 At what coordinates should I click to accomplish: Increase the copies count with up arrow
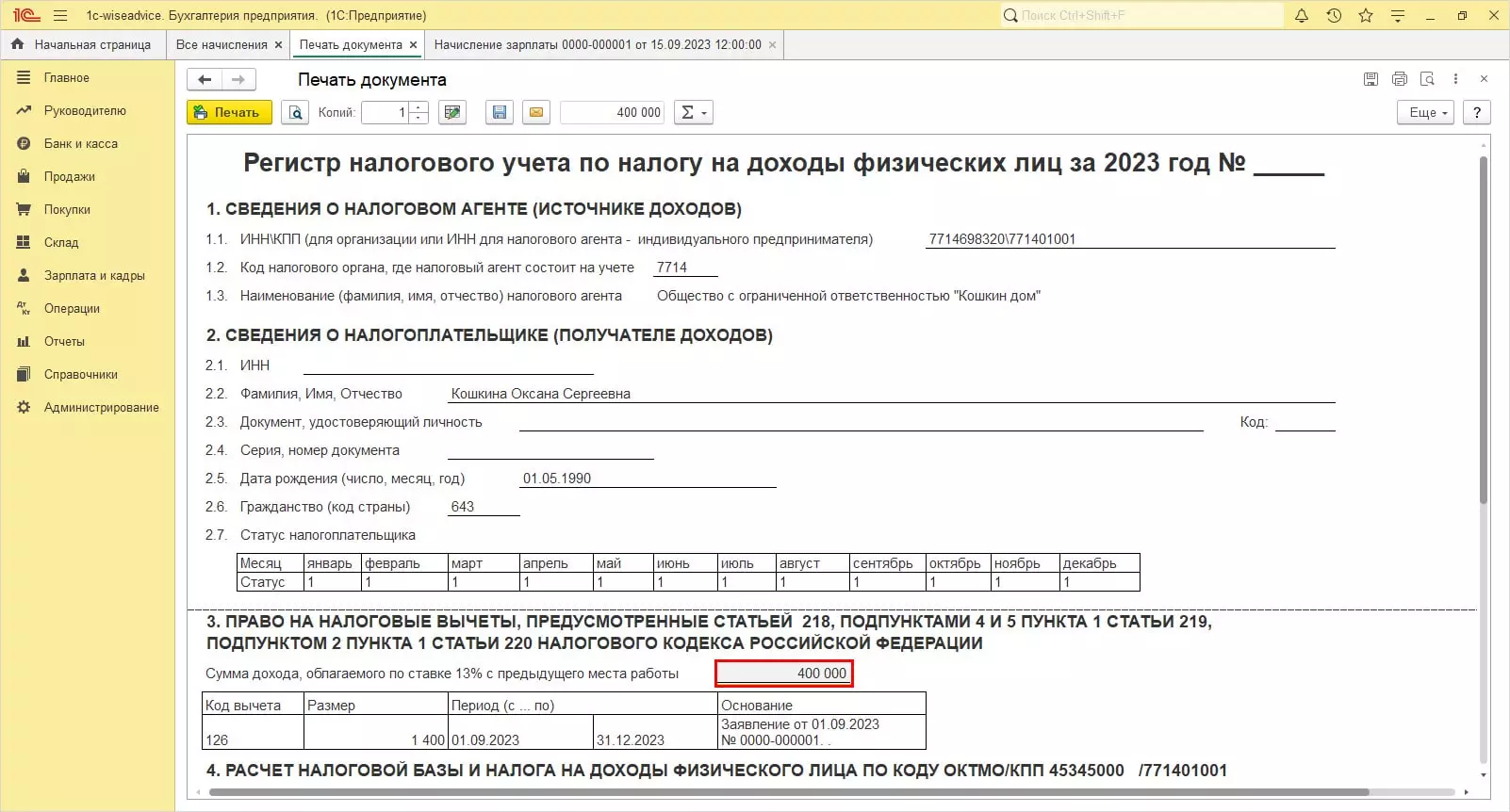pyautogui.click(x=419, y=107)
